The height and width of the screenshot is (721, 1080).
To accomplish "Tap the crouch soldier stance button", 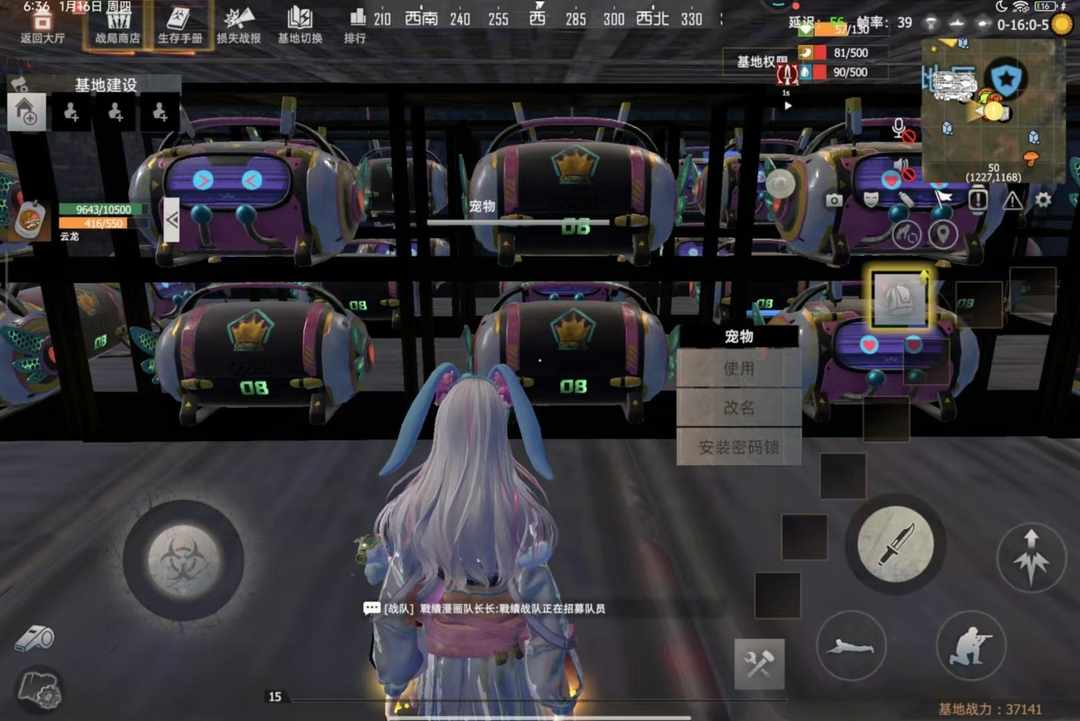I will point(970,645).
